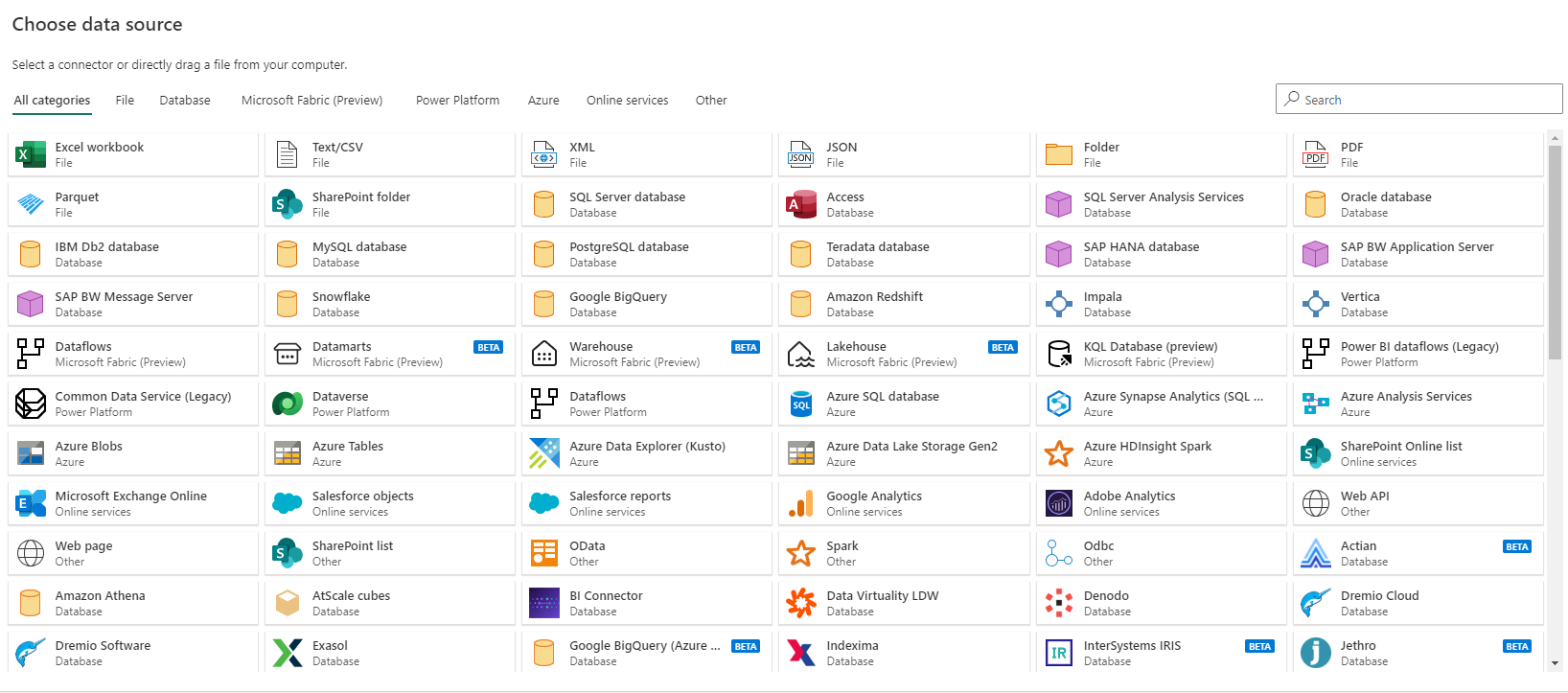
Task: Choose the PostgreSQL database connector
Action: tap(647, 254)
